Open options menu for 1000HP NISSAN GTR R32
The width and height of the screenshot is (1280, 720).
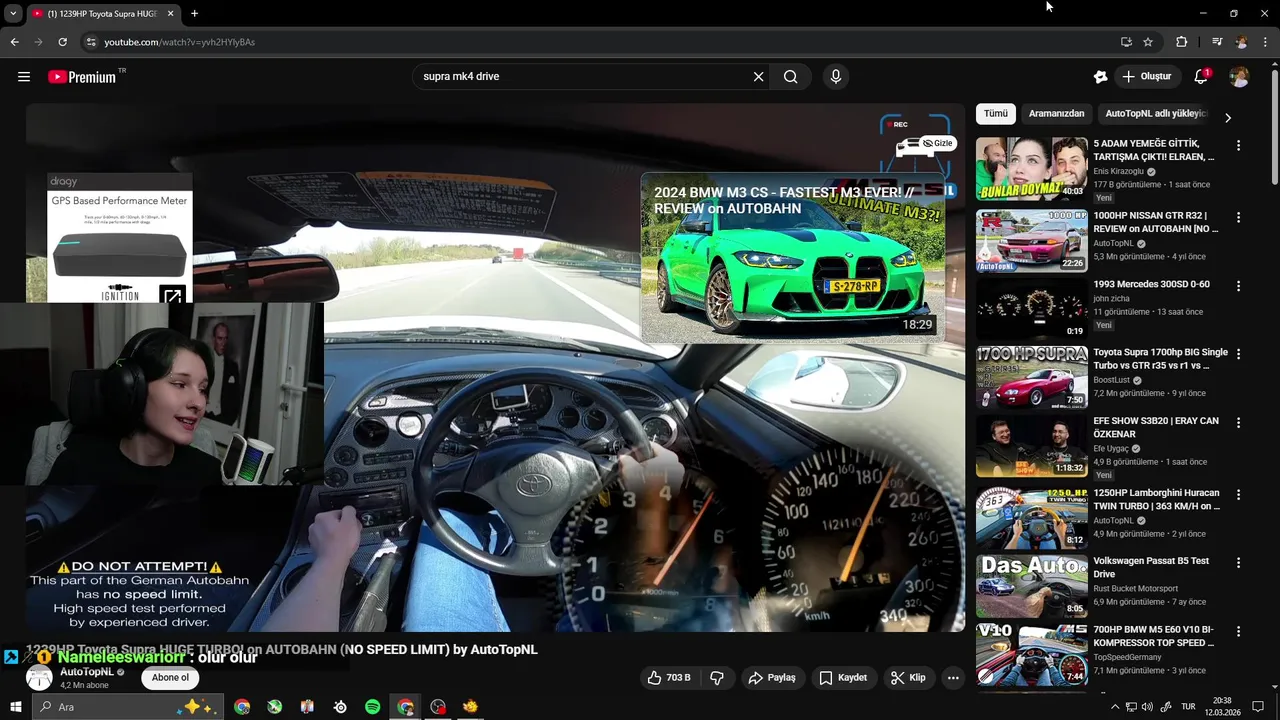tap(1238, 218)
